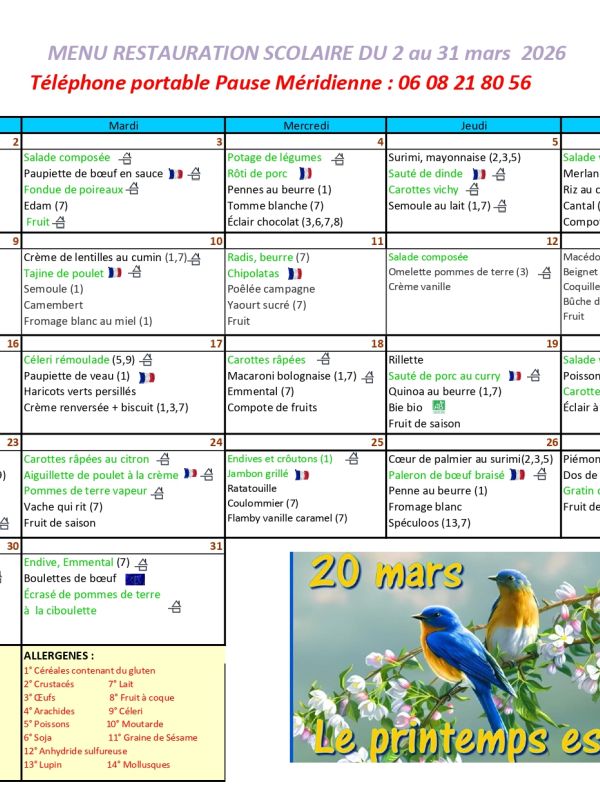
Task: Click the Mardi column header
Action: 123,126
